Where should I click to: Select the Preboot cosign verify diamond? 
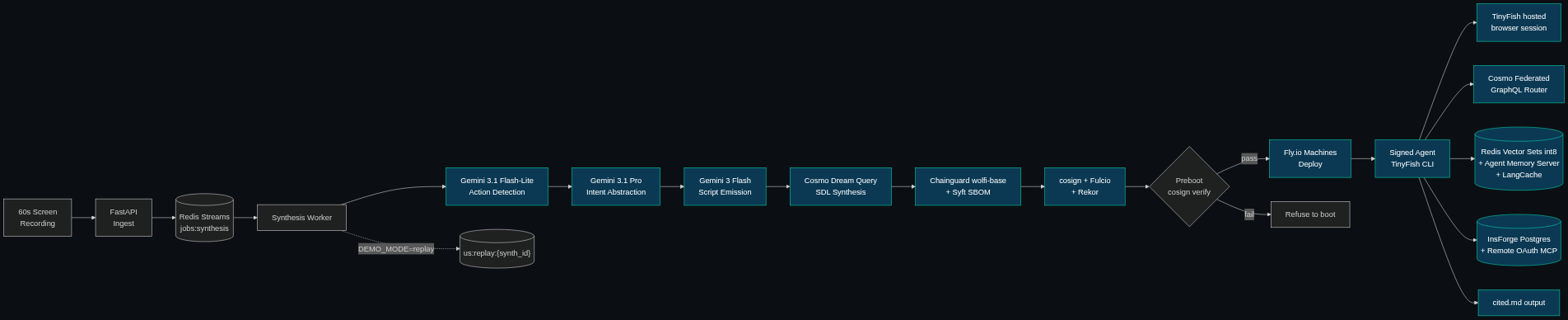[x=1189, y=186]
